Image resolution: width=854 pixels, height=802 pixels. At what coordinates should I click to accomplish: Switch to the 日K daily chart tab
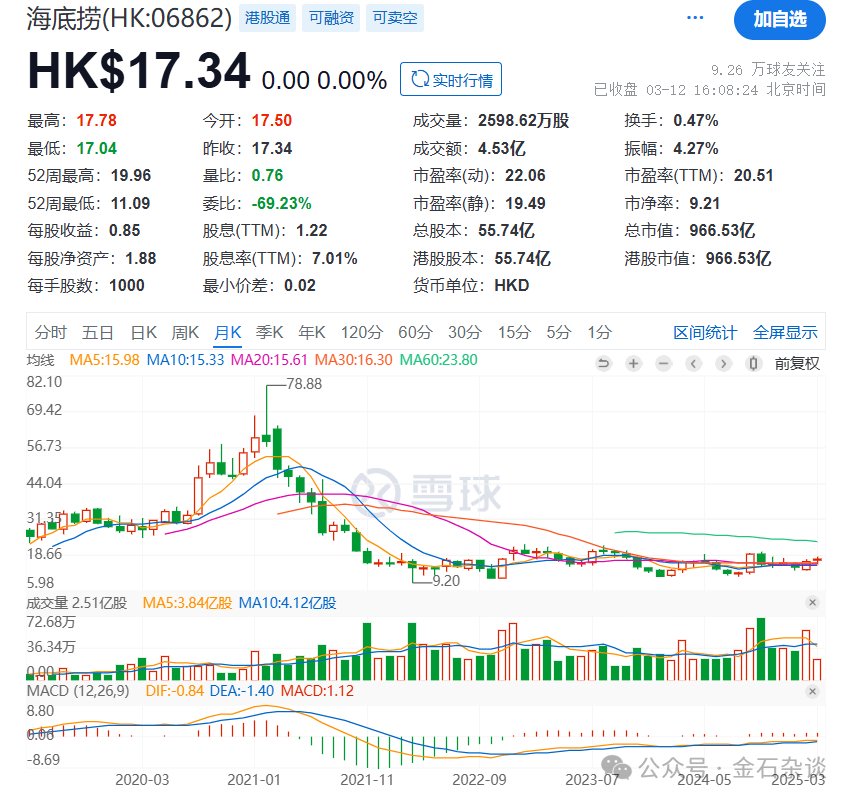[x=143, y=332]
